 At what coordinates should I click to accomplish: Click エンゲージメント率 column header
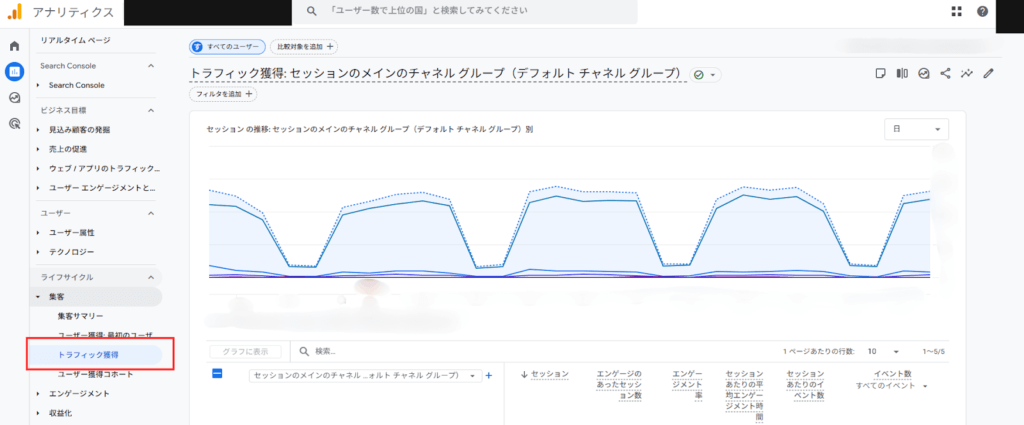688,385
